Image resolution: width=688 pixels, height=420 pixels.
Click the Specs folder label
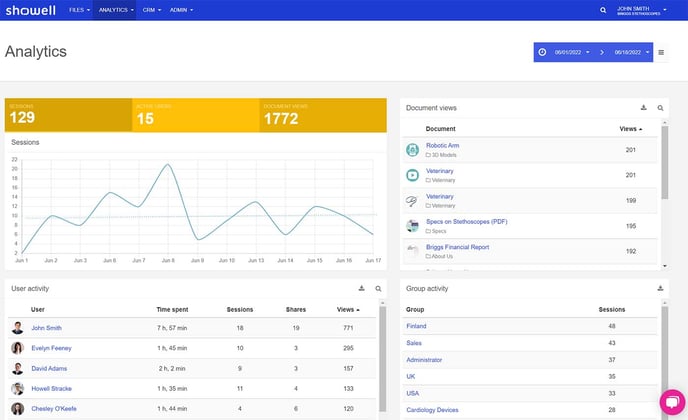(x=436, y=231)
